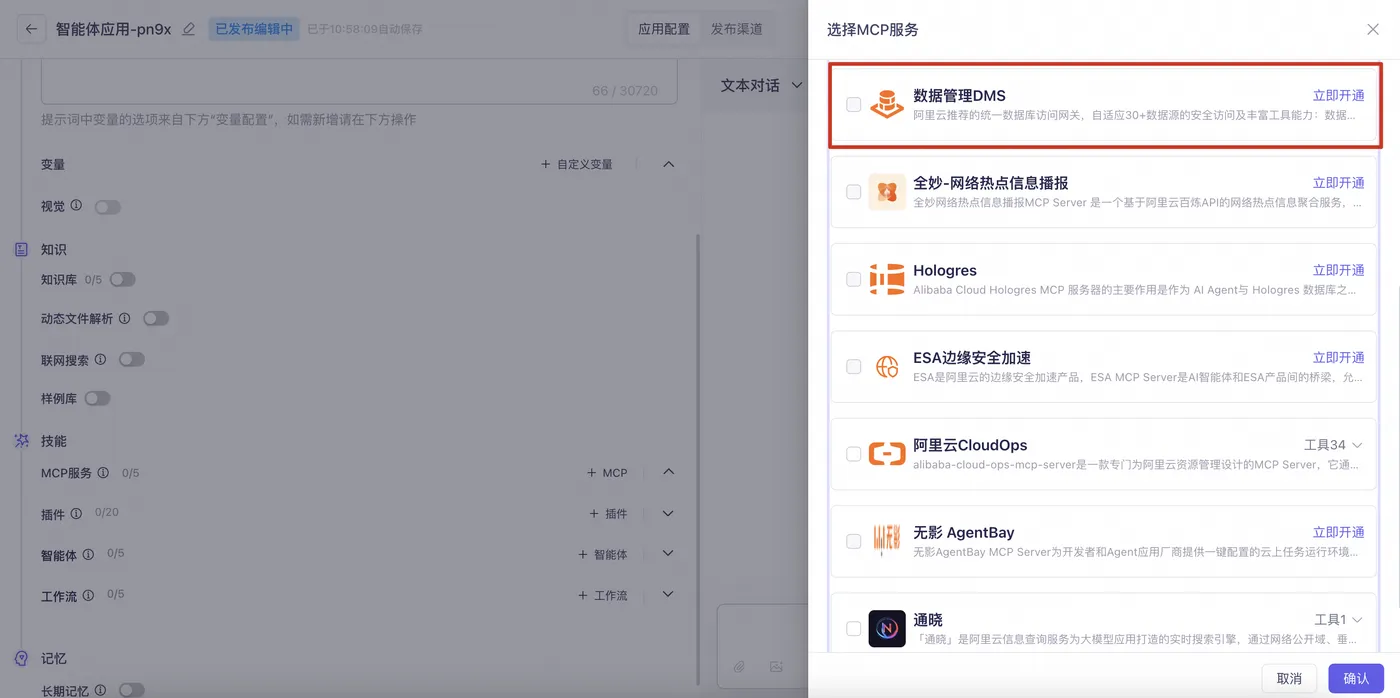Click the 全妙-网络热点信息播报 service icon

[887, 192]
